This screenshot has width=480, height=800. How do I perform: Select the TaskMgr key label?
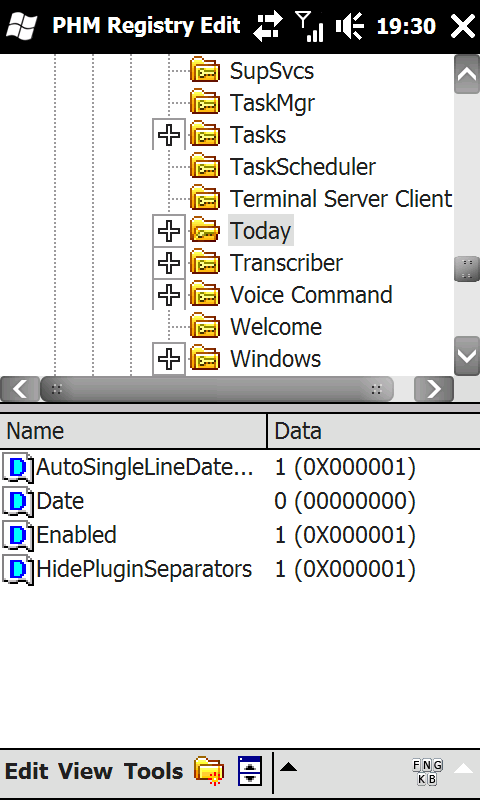(272, 103)
